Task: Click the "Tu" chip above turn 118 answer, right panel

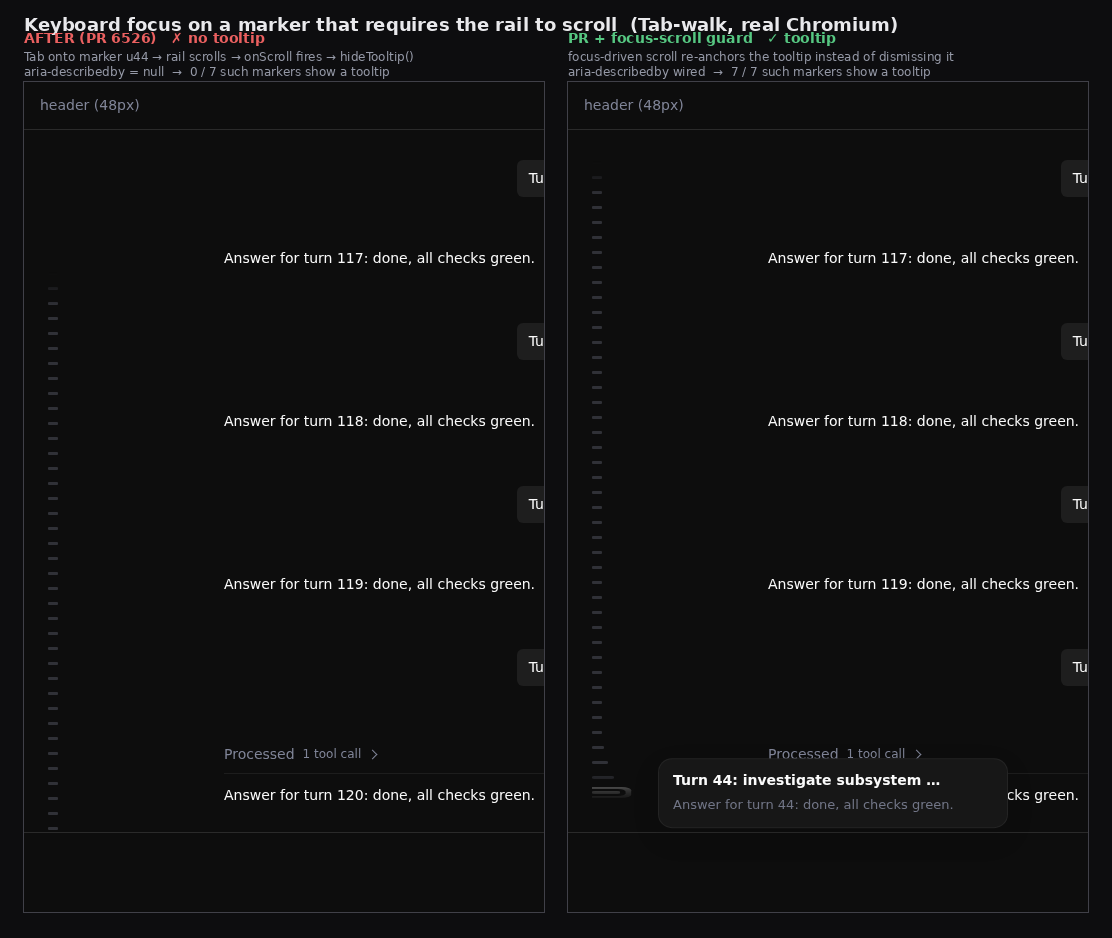Action: (1075, 341)
